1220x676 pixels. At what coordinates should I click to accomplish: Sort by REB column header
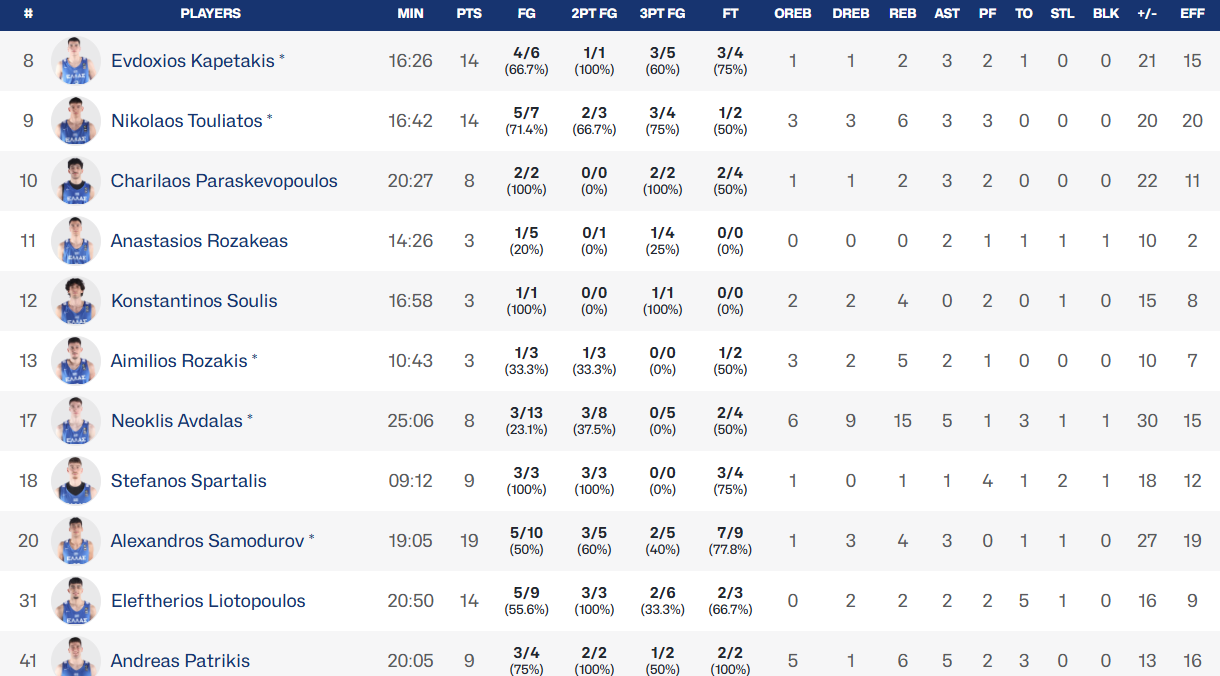pos(903,14)
